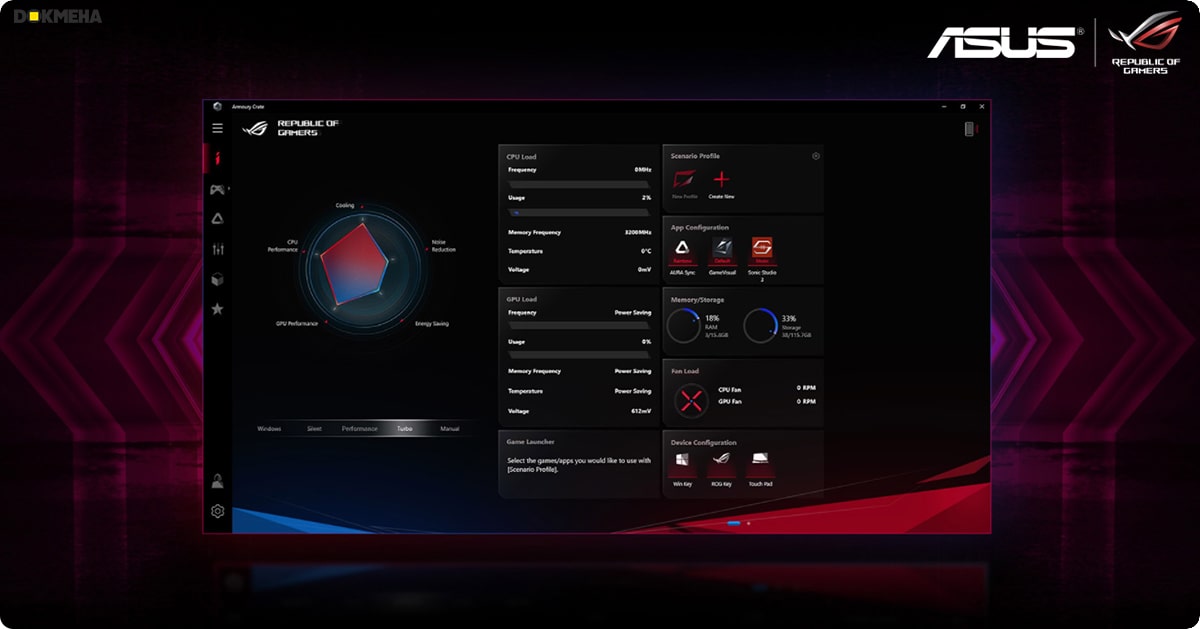Image resolution: width=1200 pixels, height=629 pixels.
Task: Open the user profile sidebar icon
Action: (217, 482)
